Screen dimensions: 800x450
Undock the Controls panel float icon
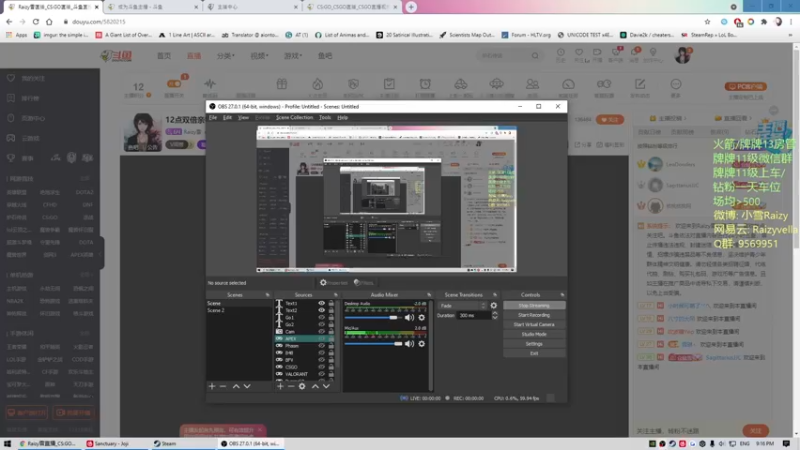562,295
